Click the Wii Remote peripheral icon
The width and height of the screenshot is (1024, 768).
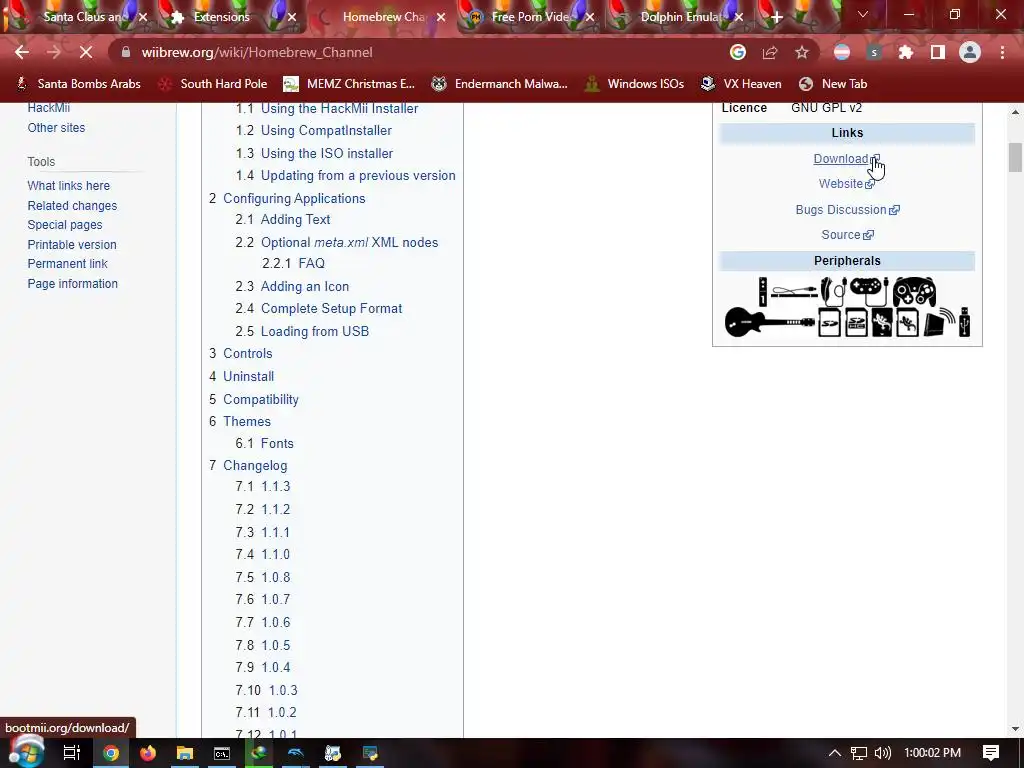(762, 291)
